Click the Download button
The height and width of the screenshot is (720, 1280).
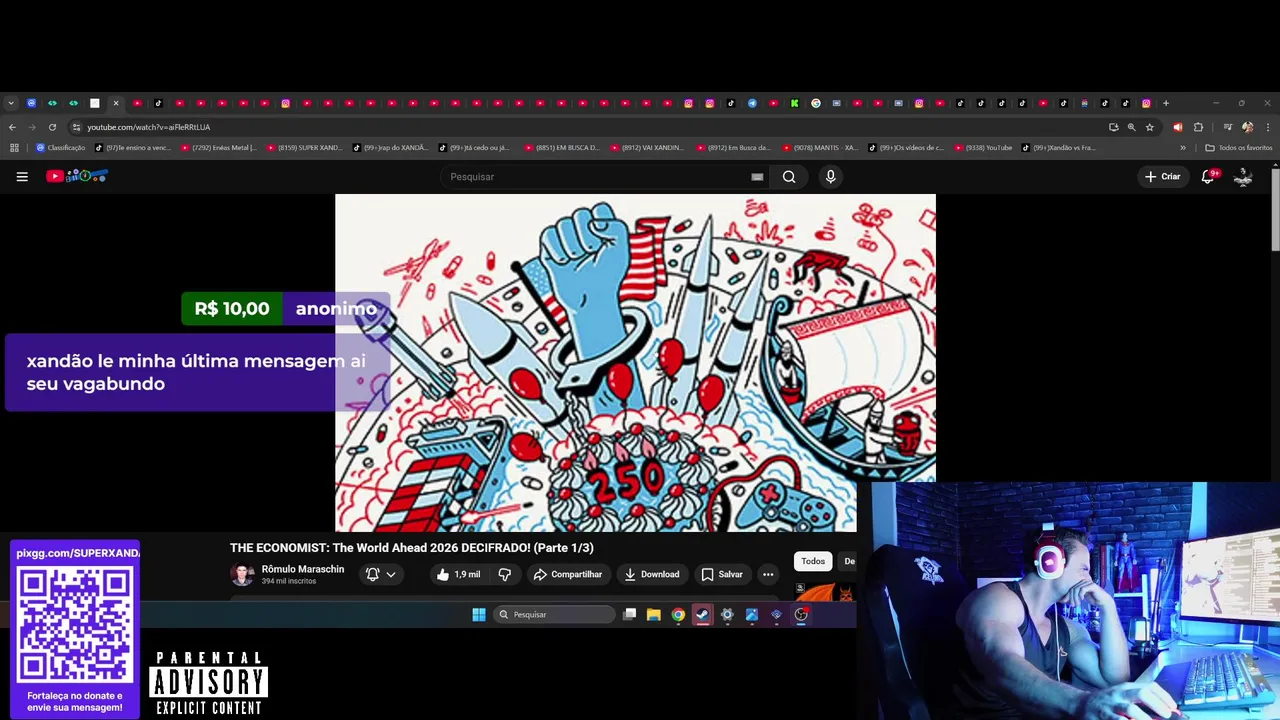pos(652,574)
